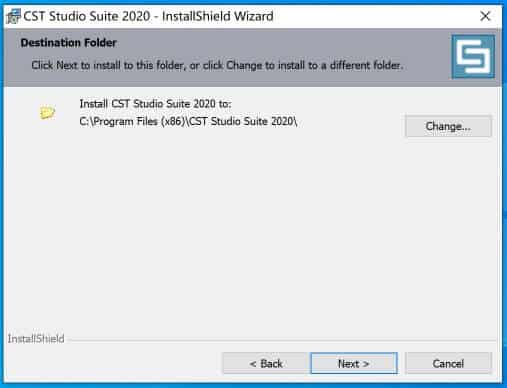Screen dimensions: 507x388
Task: Click the C:\Program Files (x86) install path text
Action: pyautogui.click(x=188, y=121)
